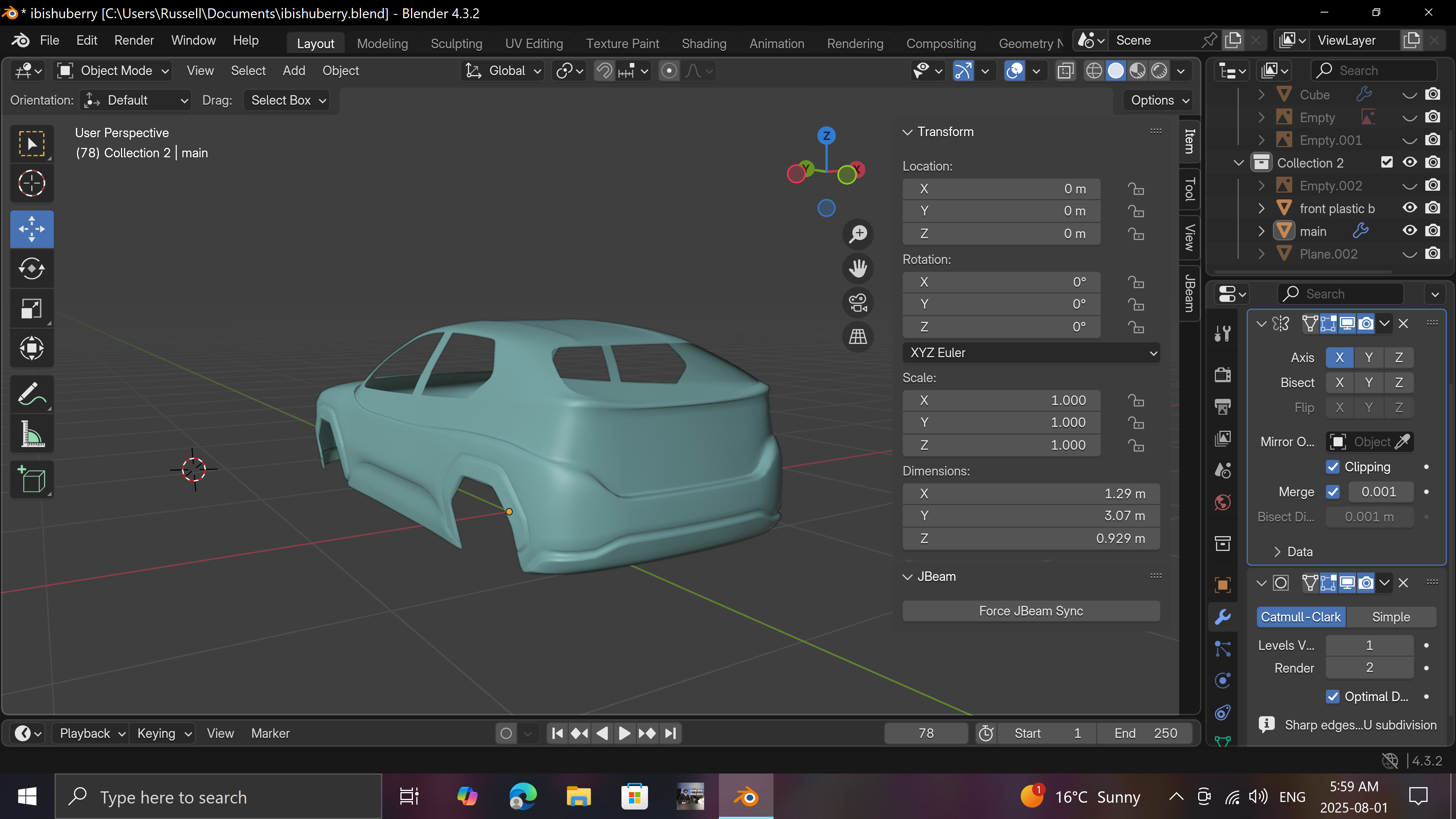Screen dimensions: 1456x819
Task: Toggle Optimal Display checkbox
Action: coord(1332,697)
